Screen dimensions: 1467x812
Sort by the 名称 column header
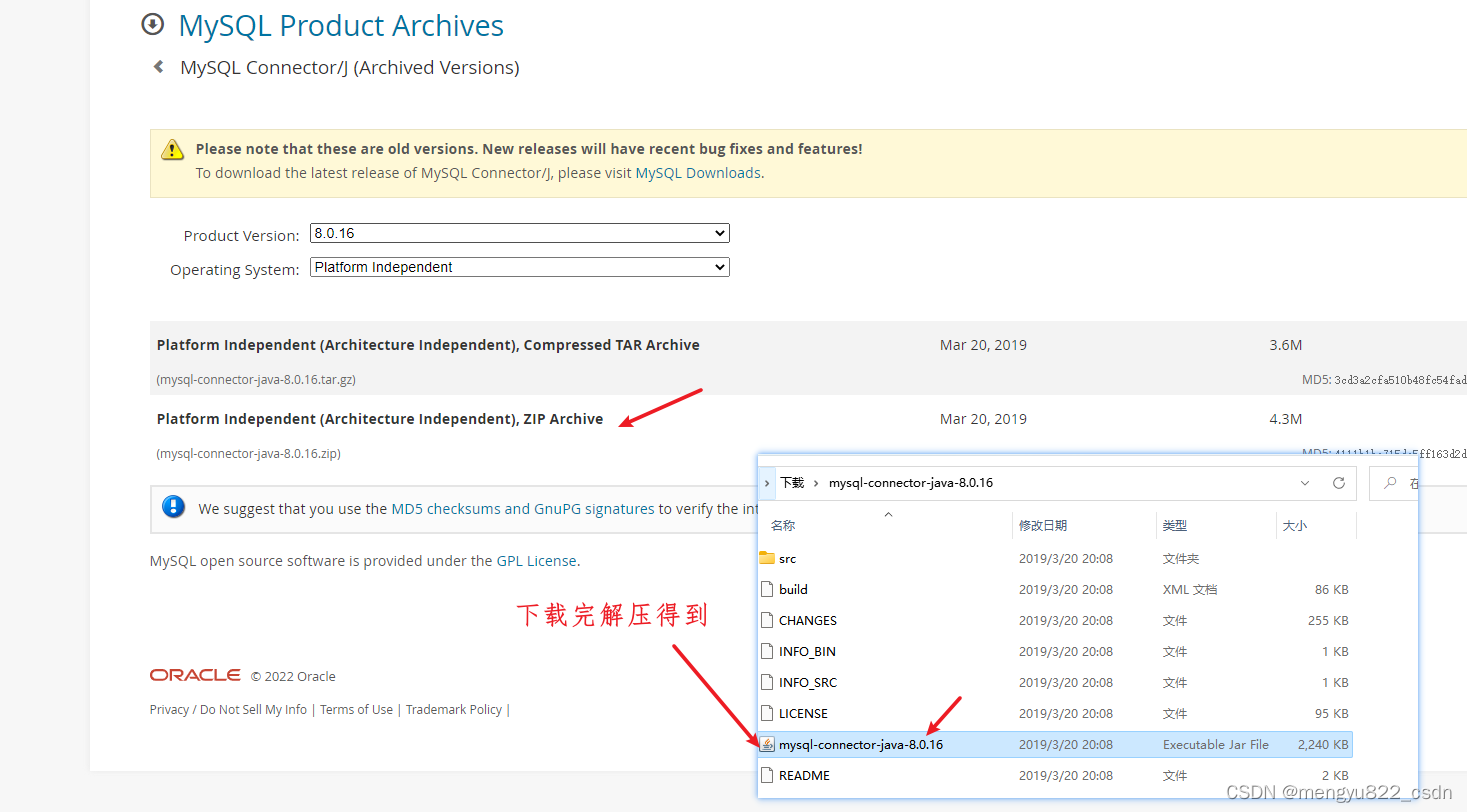coord(784,525)
